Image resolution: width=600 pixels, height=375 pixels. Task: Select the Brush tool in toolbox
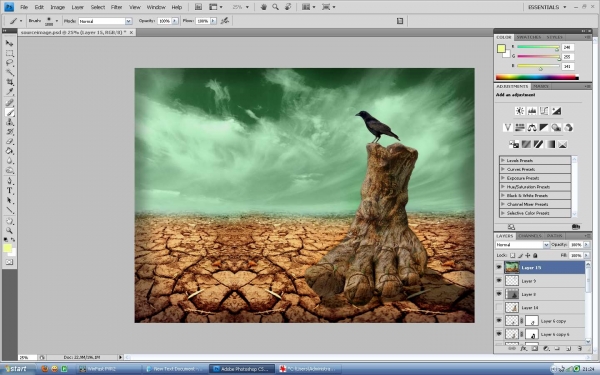pos(10,112)
